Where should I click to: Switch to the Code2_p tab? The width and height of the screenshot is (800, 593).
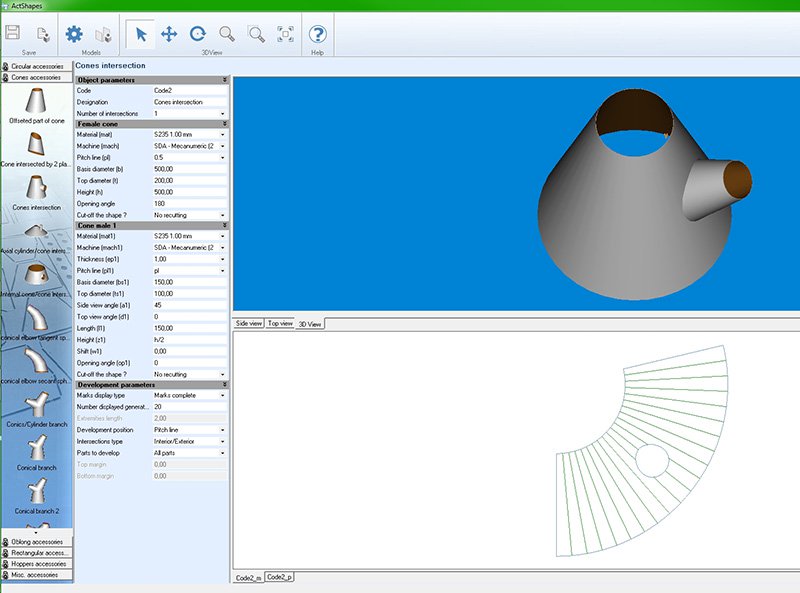tap(279, 578)
